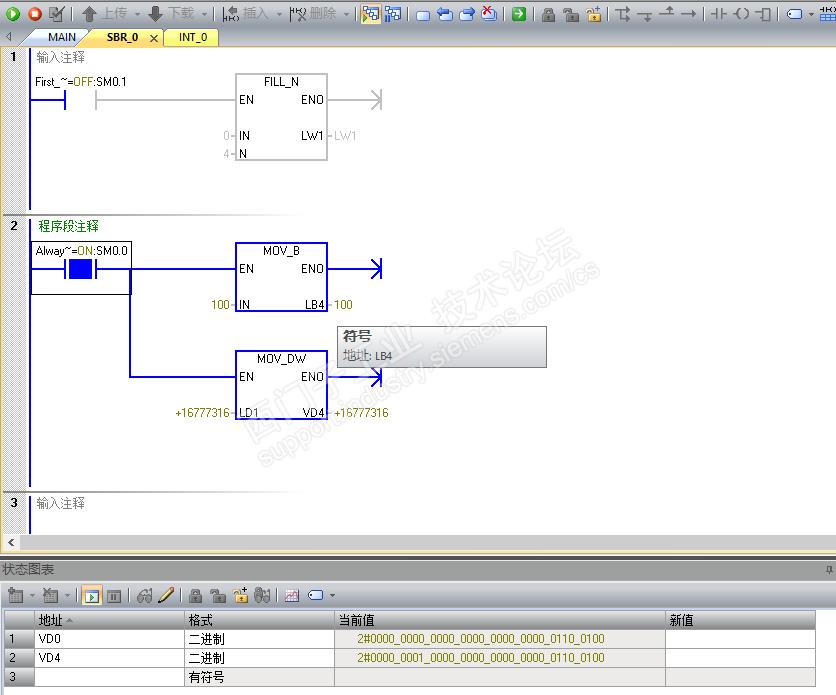
Task: Click the insert horizontal line arrow icon
Action: (689, 14)
